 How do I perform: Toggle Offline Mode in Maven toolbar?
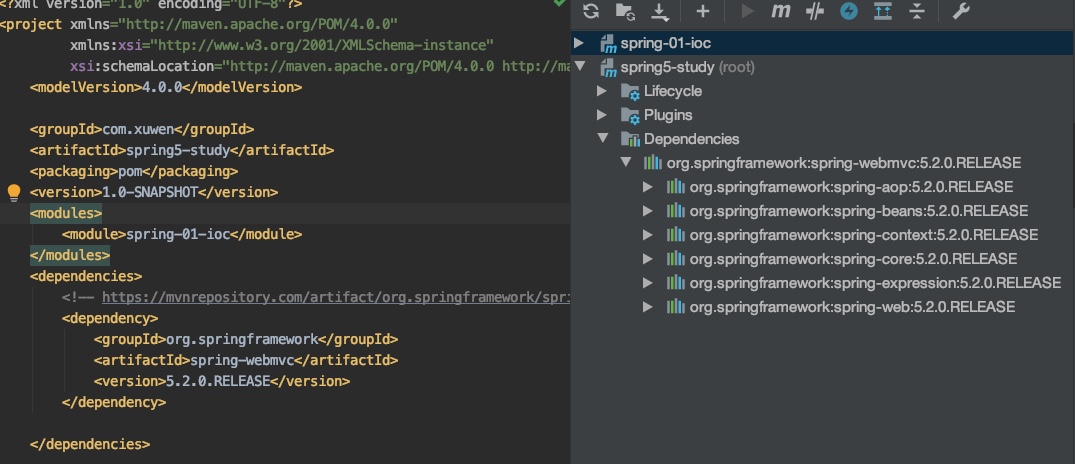pos(816,11)
